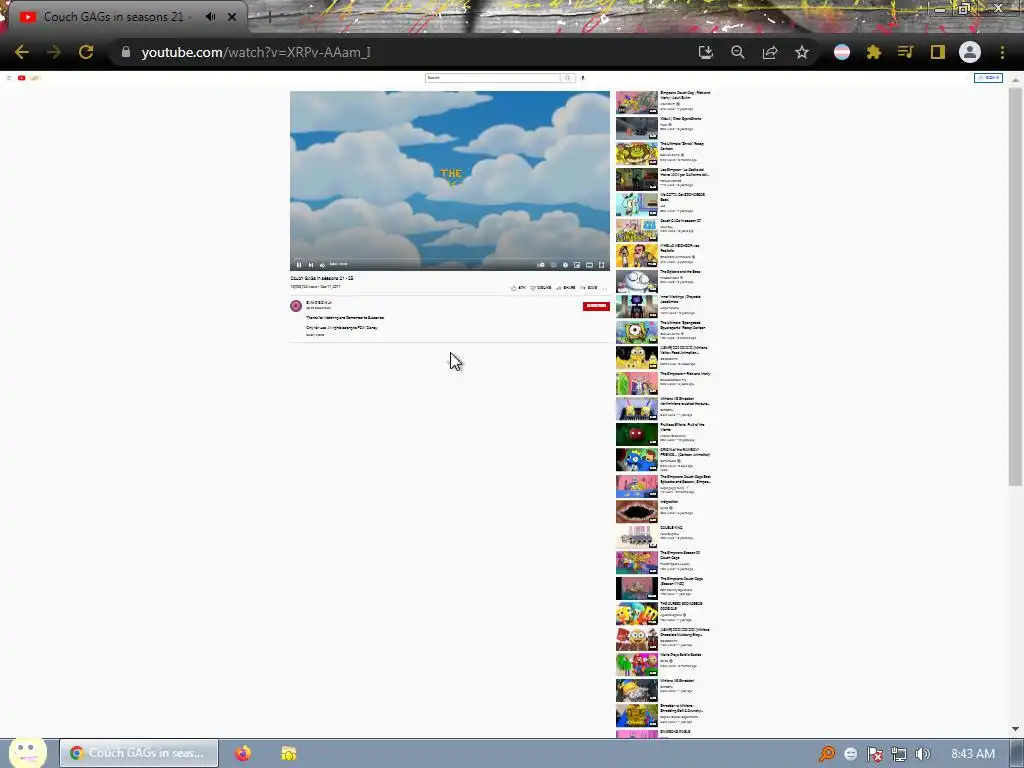Go back in Chrome
Screen dimensions: 1024x768
(22, 52)
